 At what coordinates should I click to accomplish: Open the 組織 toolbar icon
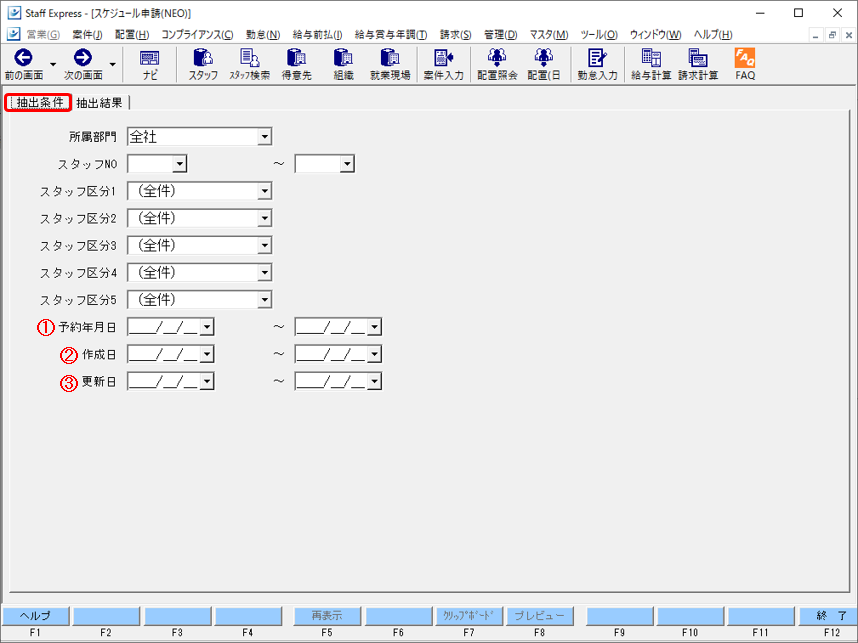click(x=343, y=57)
